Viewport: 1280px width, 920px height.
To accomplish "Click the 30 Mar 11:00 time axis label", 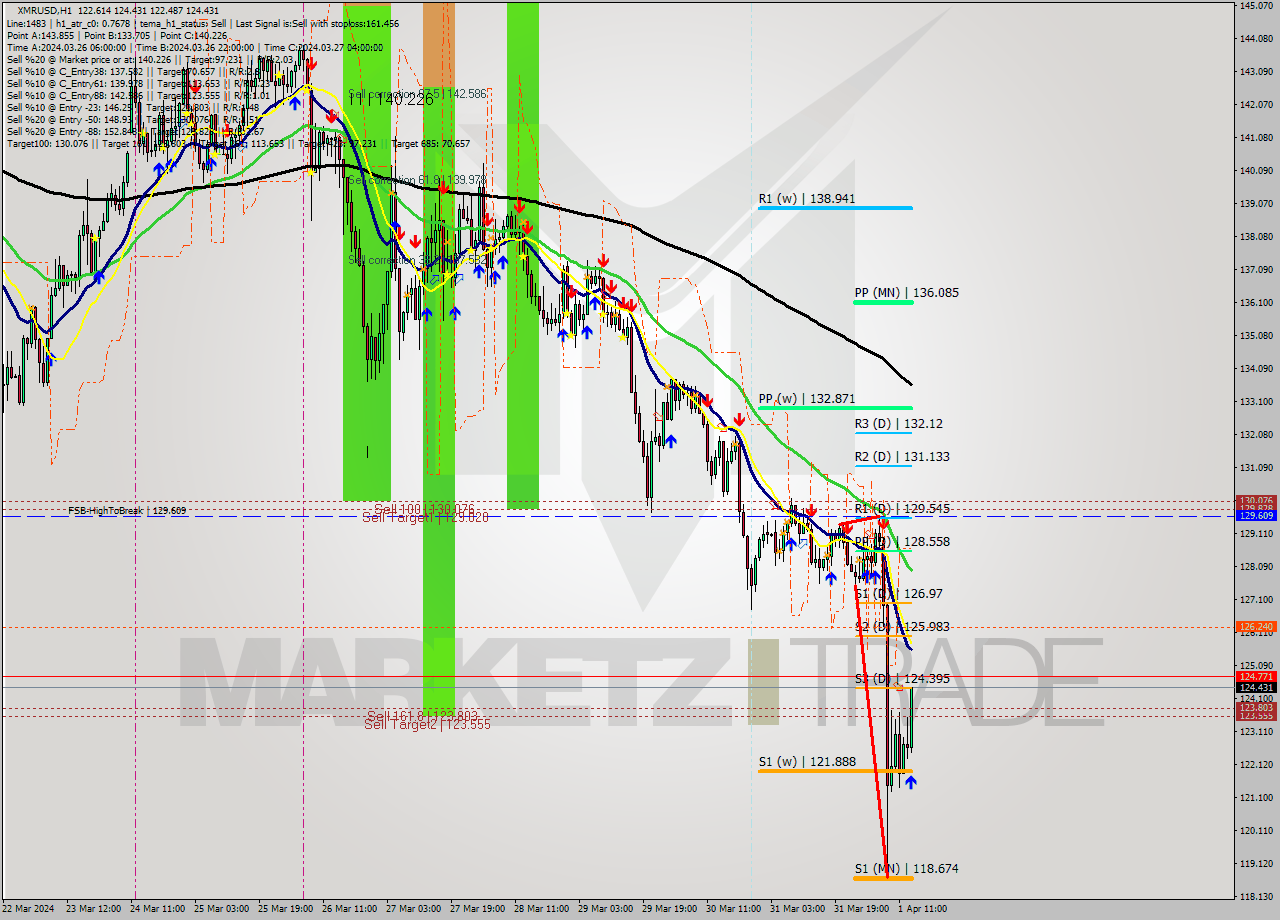I will (733, 909).
